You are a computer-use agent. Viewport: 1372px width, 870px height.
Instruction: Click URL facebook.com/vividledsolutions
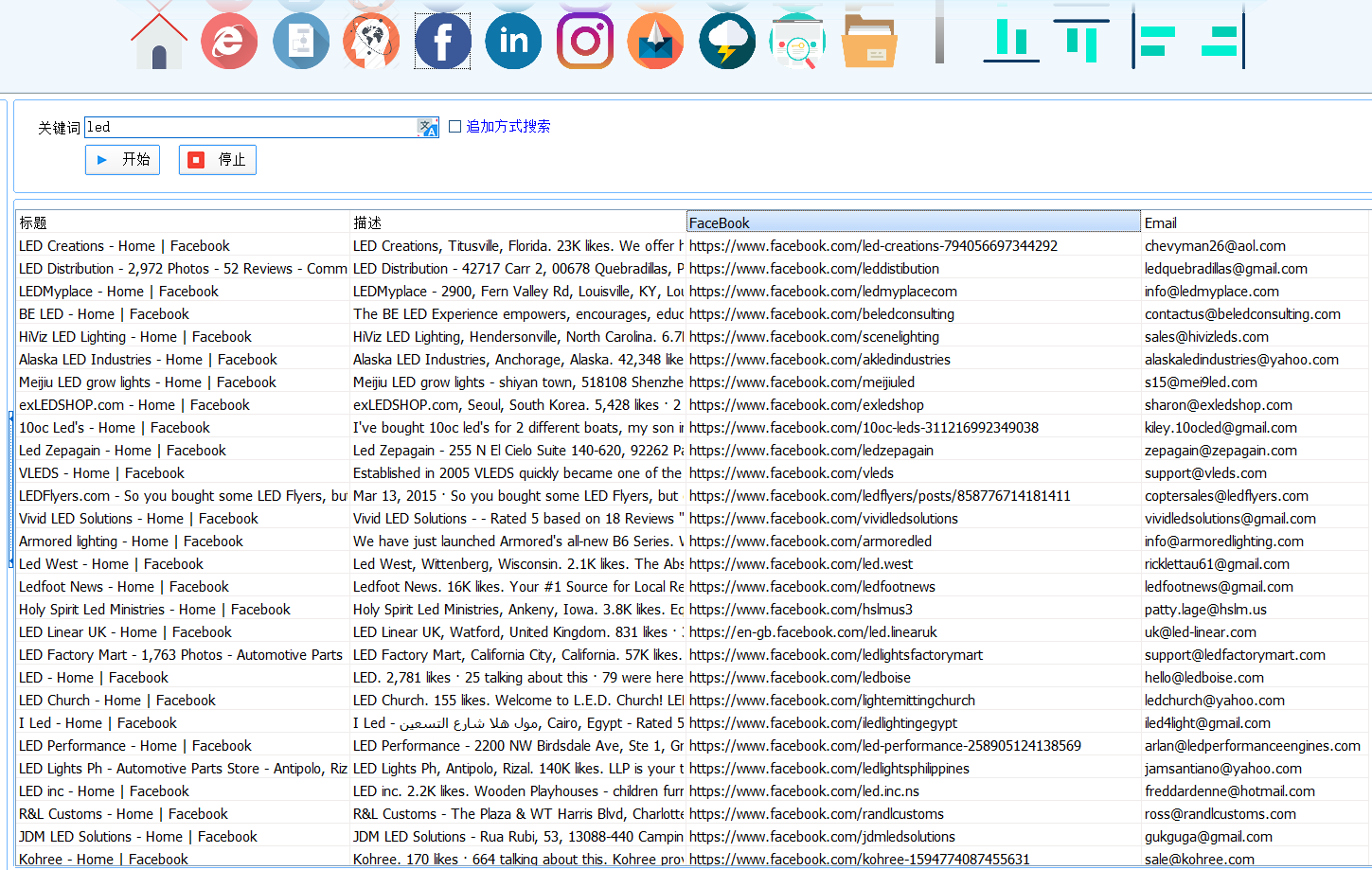click(x=824, y=519)
